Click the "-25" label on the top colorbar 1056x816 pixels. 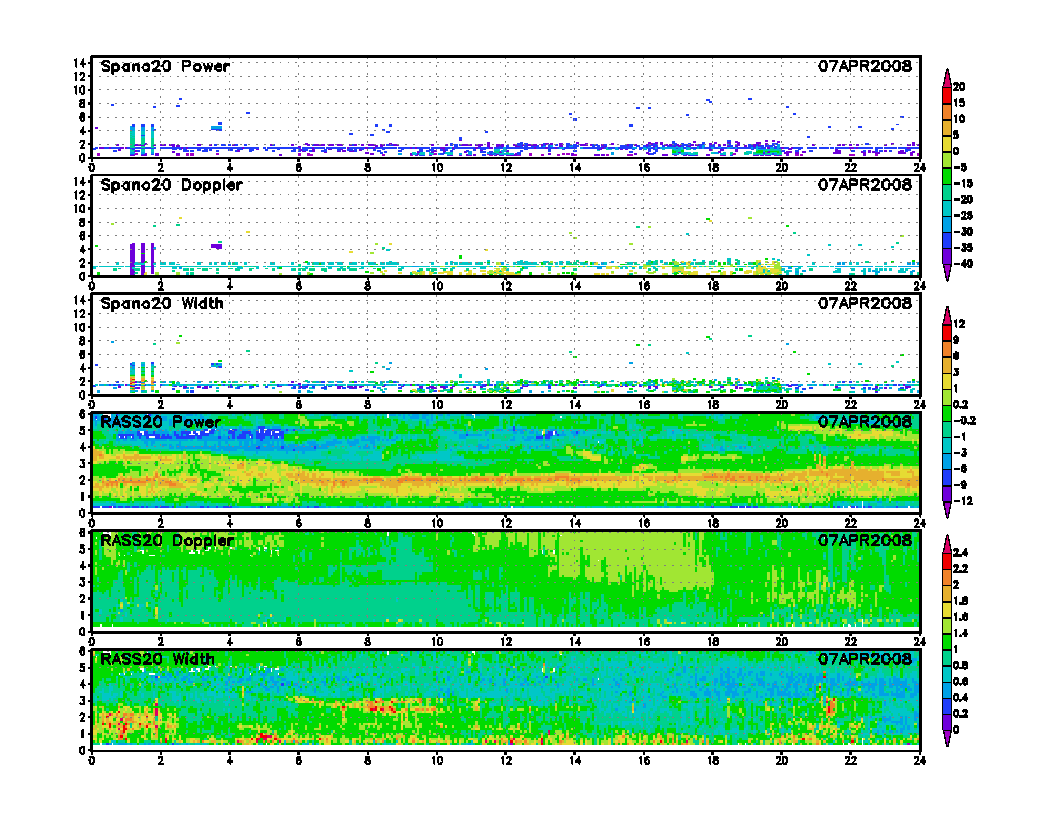click(963, 215)
